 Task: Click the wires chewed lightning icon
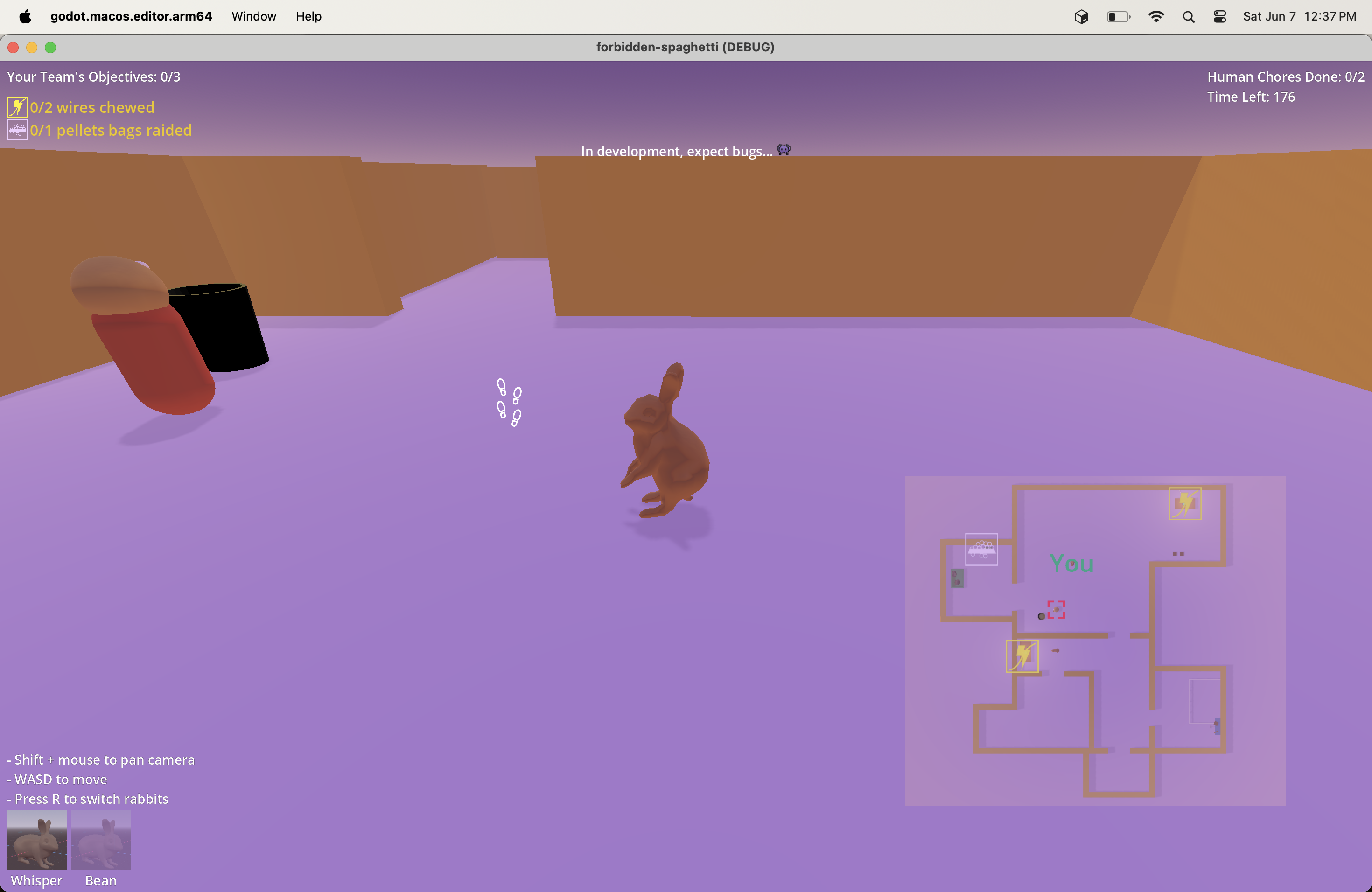[x=17, y=107]
